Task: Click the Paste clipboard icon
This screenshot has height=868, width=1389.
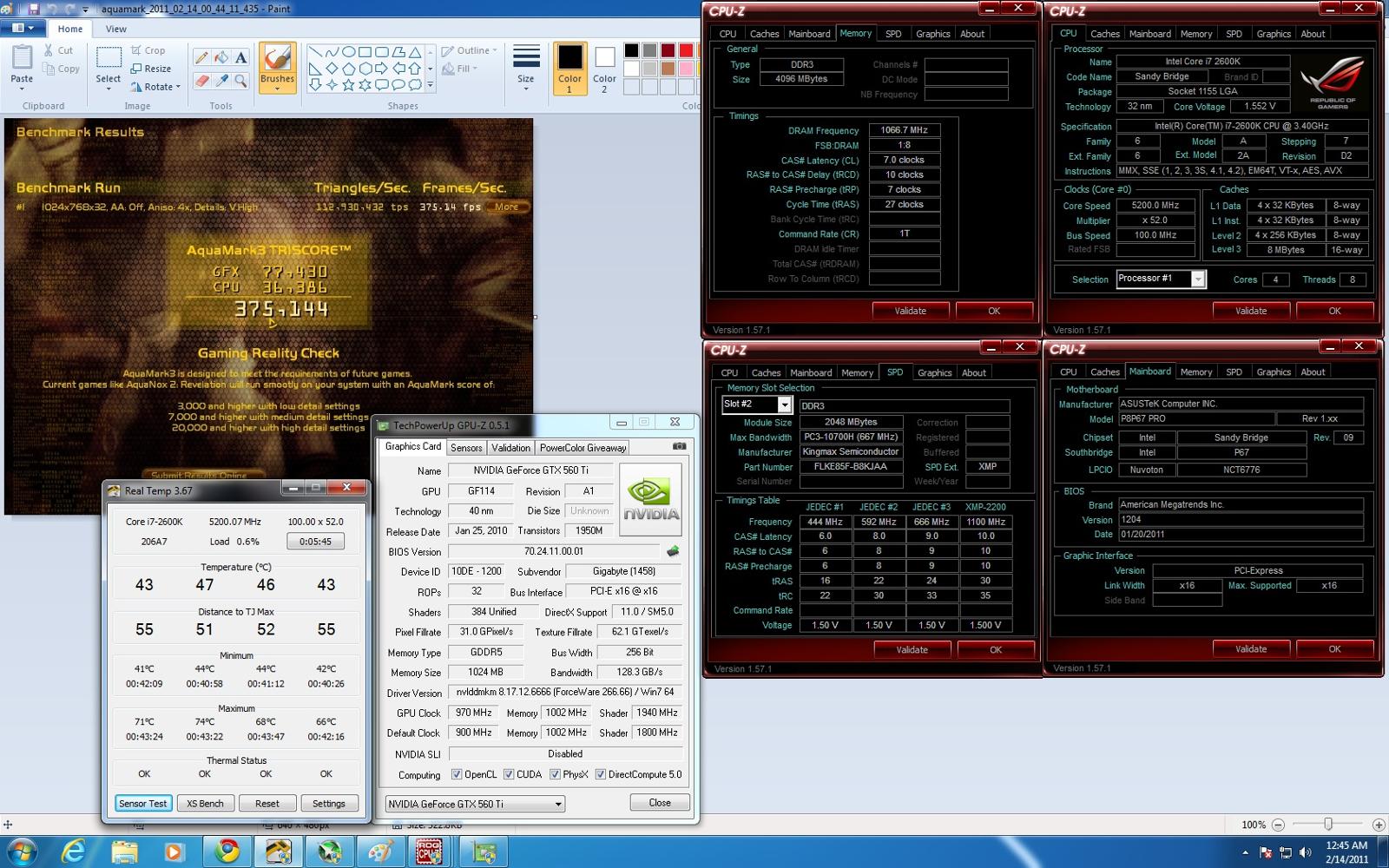Action: pos(22,57)
